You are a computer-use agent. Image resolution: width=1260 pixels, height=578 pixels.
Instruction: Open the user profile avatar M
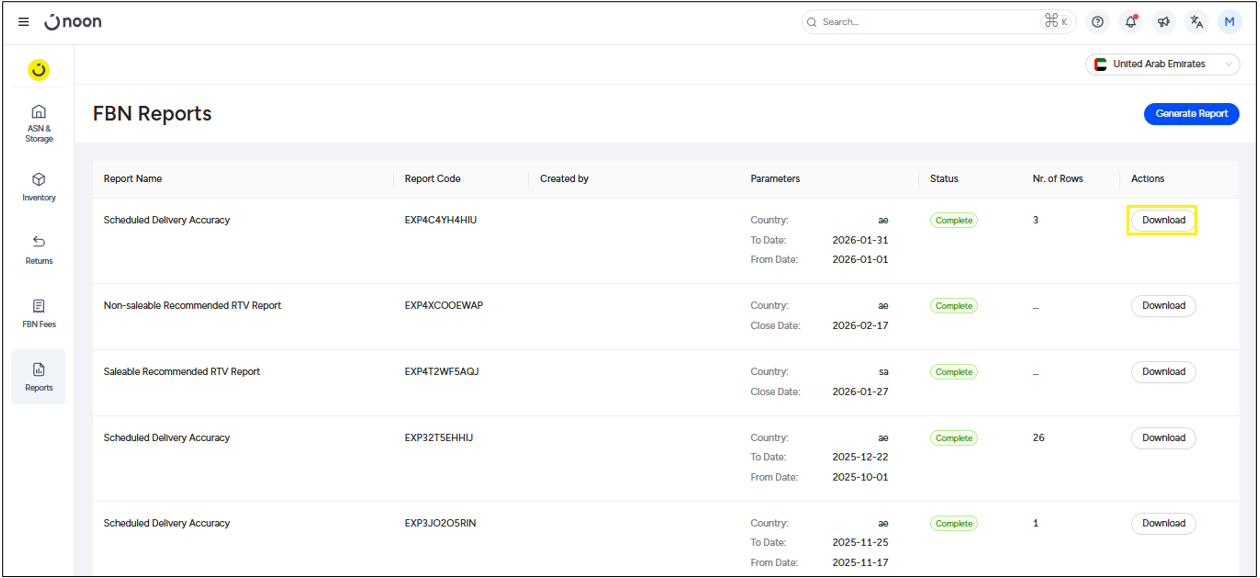(x=1229, y=22)
